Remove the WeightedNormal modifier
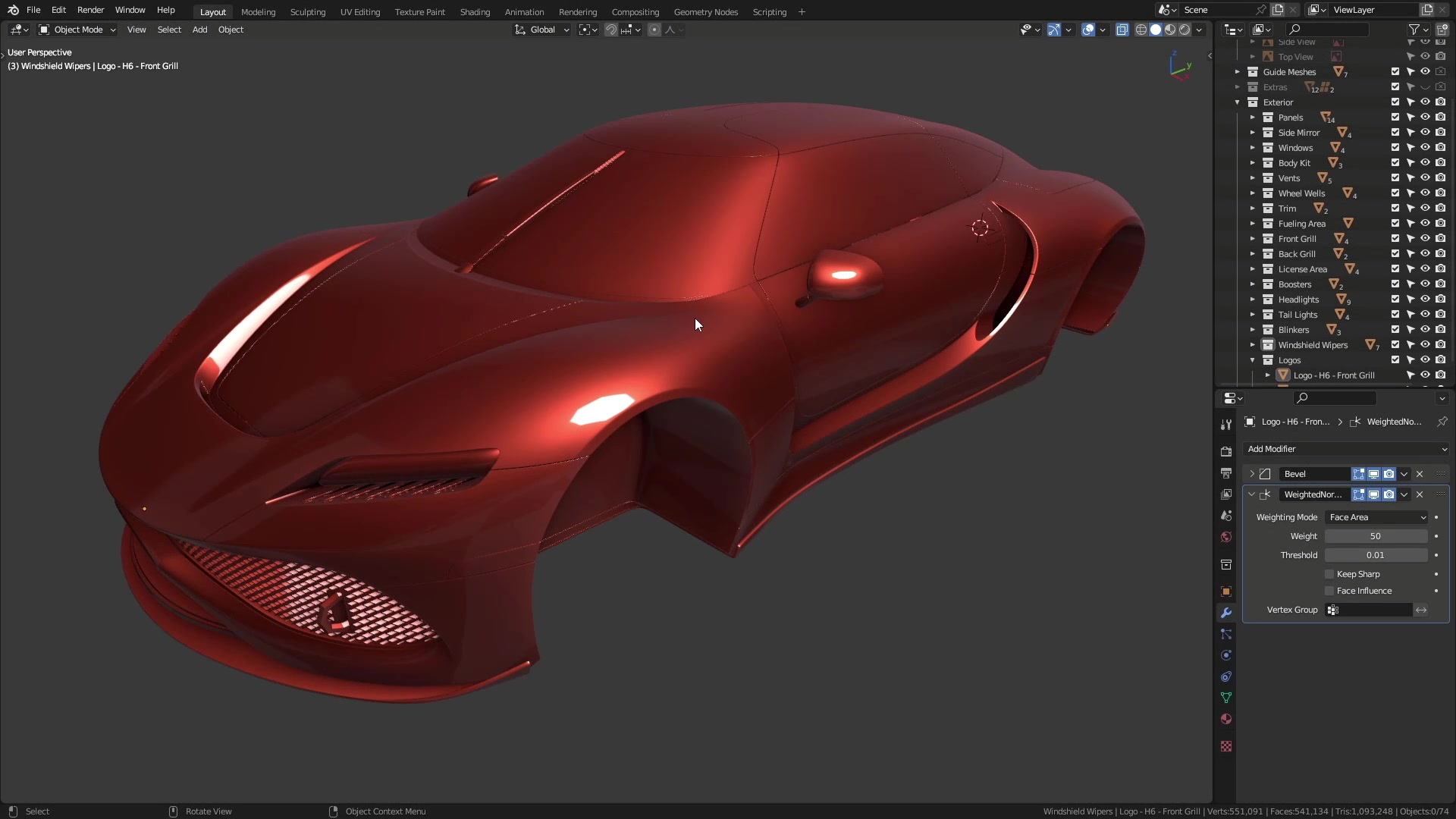The image size is (1456, 819). click(x=1420, y=494)
